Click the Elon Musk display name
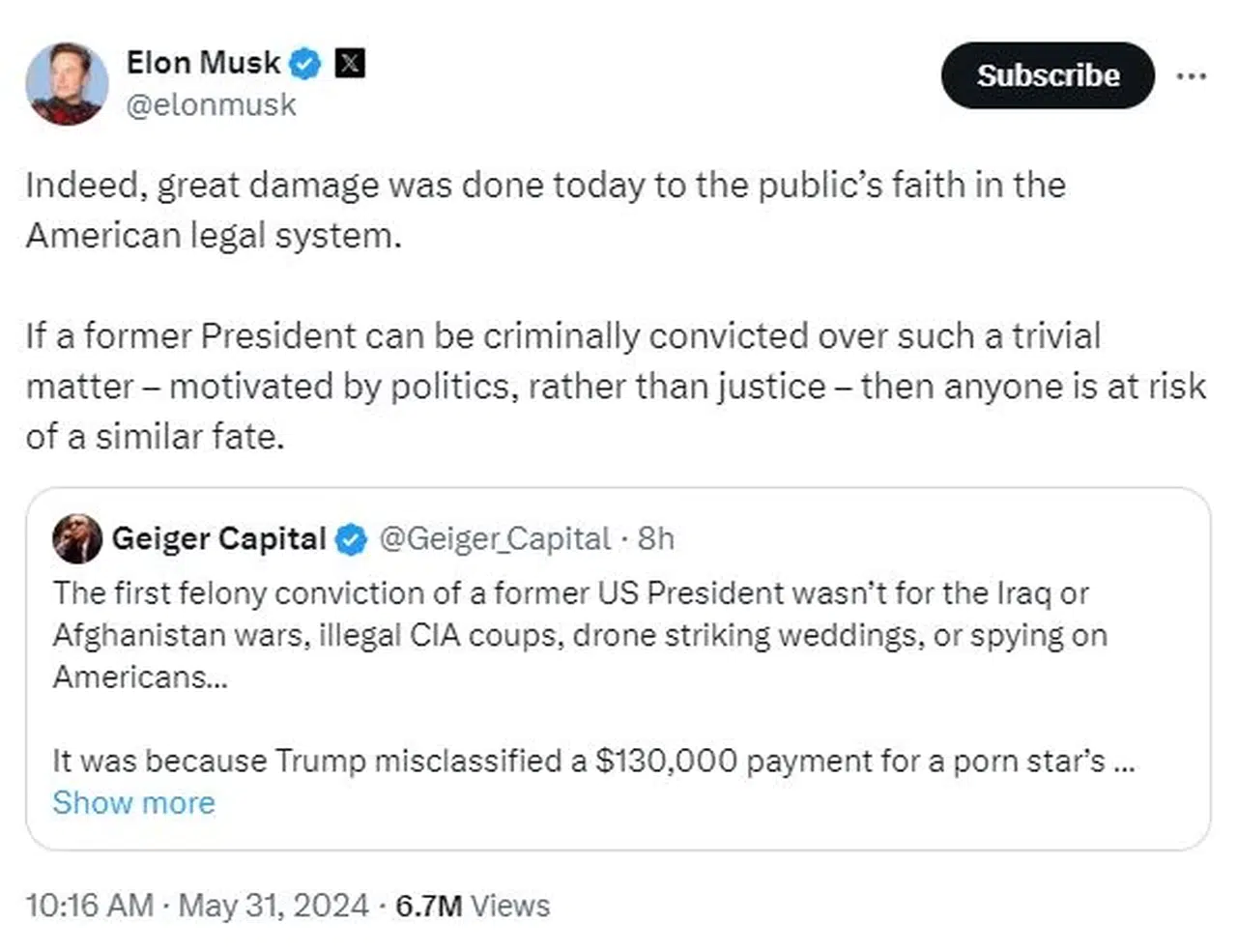Image resolution: width=1237 pixels, height=952 pixels. (x=203, y=63)
